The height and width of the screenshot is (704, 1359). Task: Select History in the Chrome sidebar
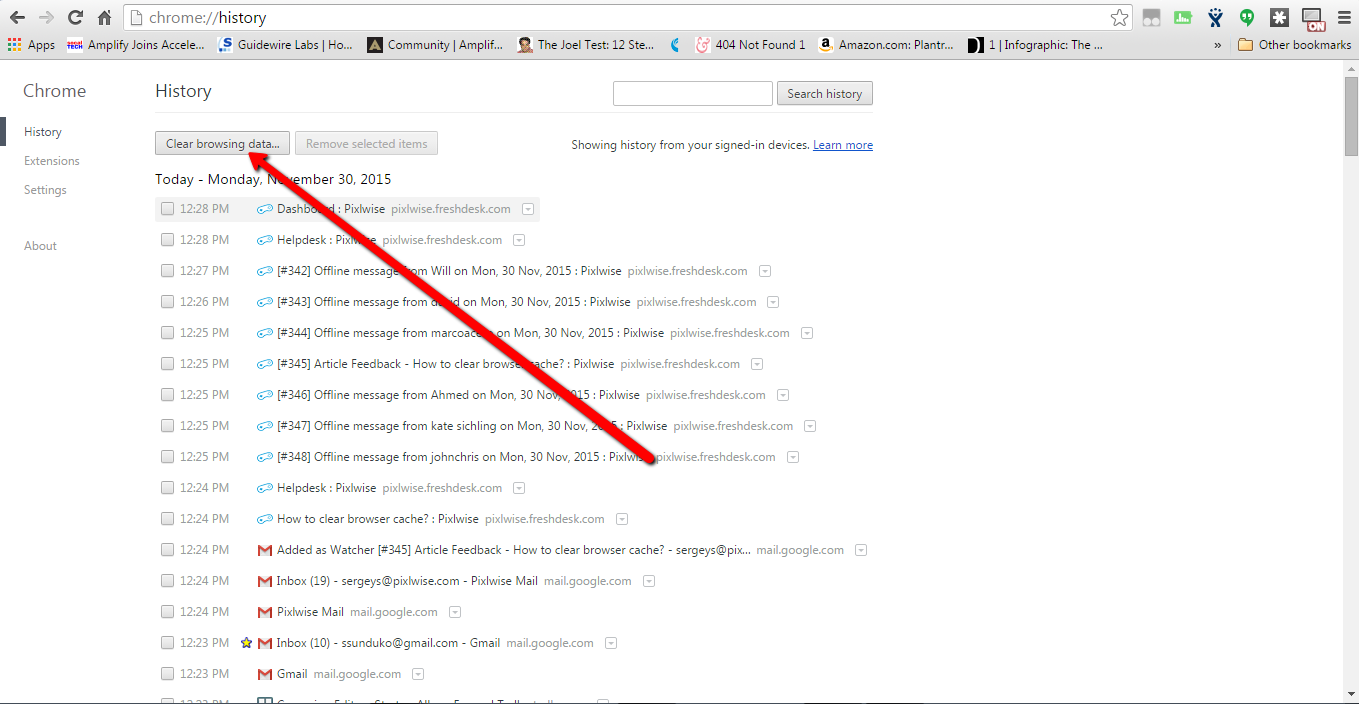point(43,132)
